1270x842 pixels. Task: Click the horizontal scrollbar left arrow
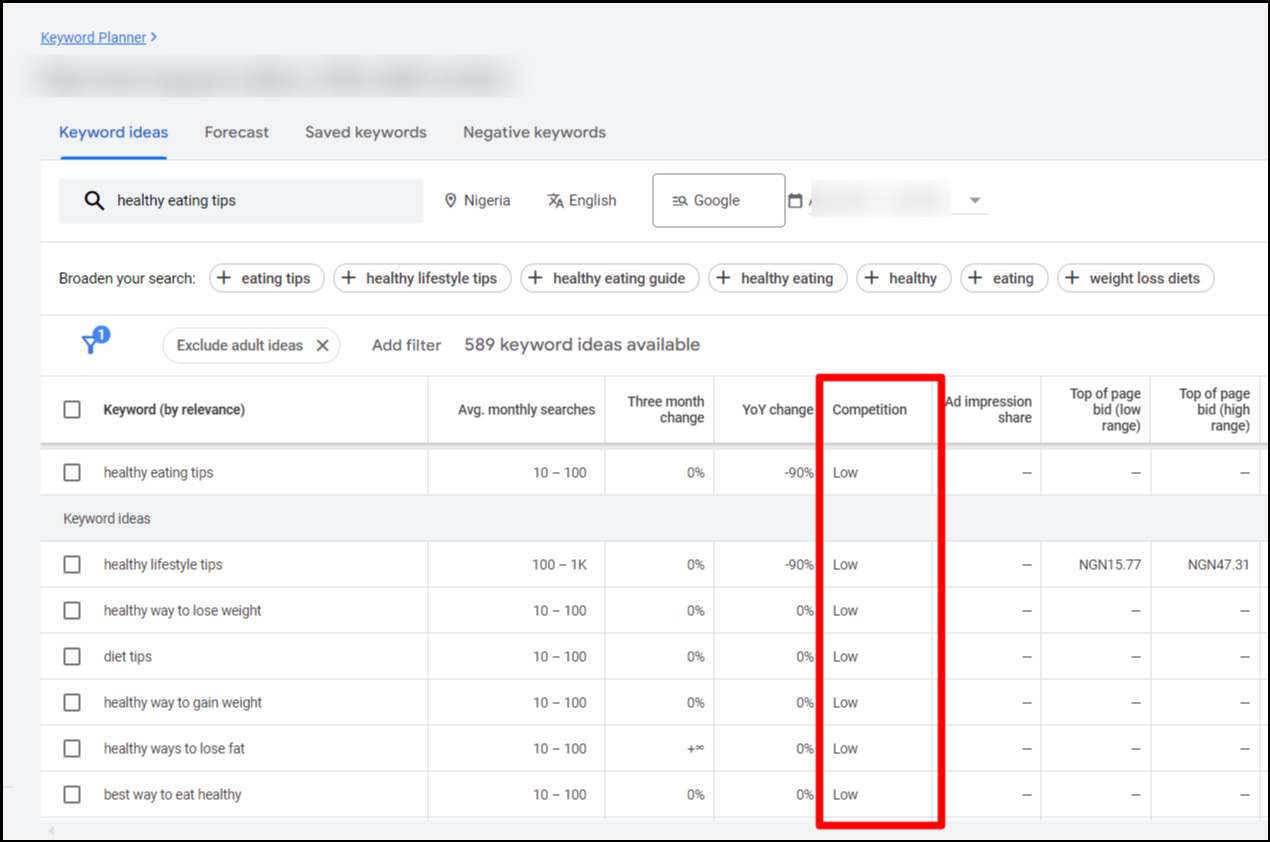51,830
